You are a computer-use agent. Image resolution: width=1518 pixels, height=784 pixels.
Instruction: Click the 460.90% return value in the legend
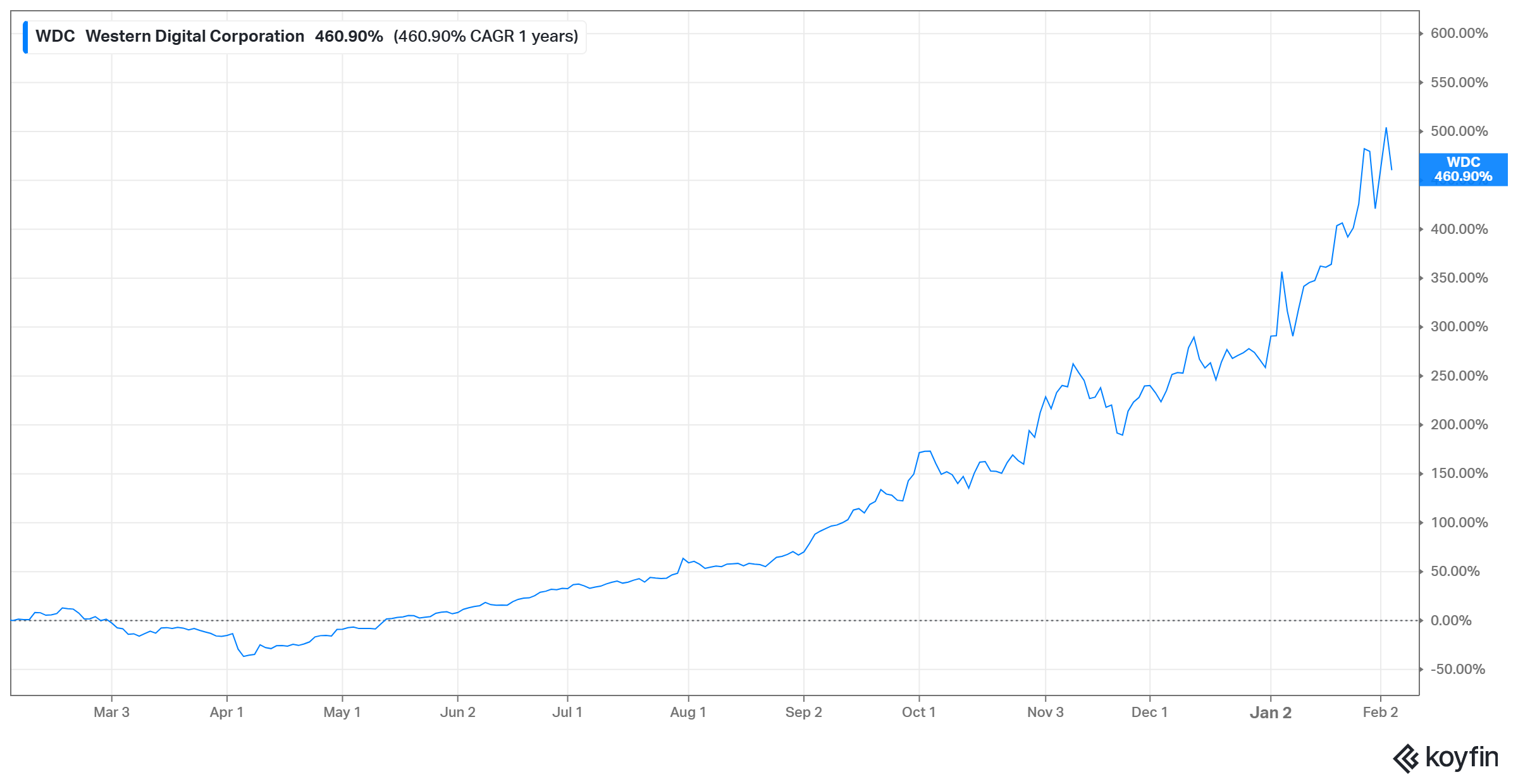click(349, 37)
